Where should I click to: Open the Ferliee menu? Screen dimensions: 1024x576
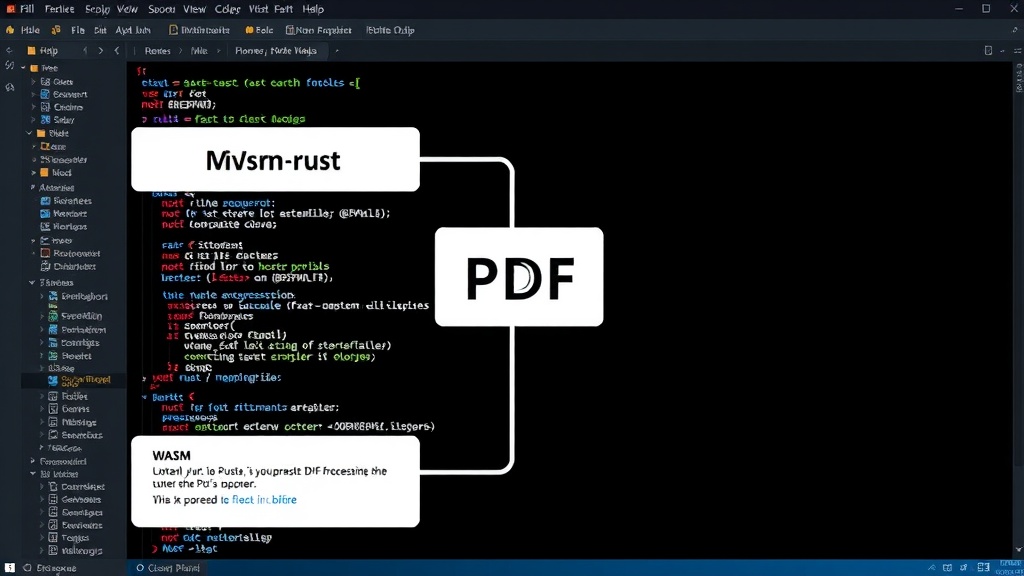(x=59, y=9)
